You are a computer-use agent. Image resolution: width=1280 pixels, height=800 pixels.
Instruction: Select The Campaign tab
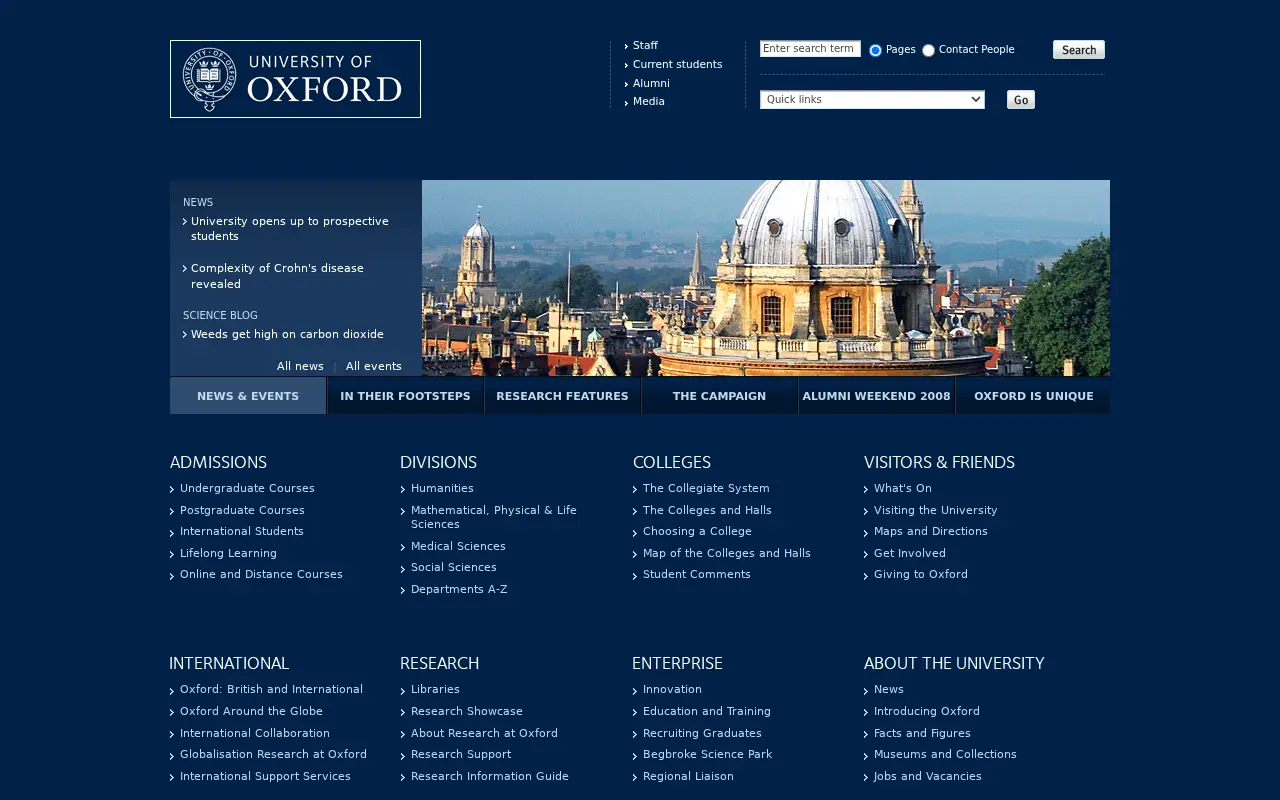[x=719, y=396]
